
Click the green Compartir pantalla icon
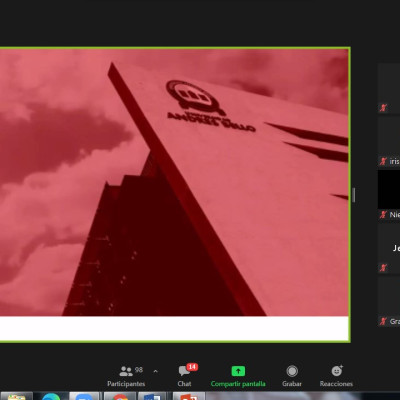[238, 371]
